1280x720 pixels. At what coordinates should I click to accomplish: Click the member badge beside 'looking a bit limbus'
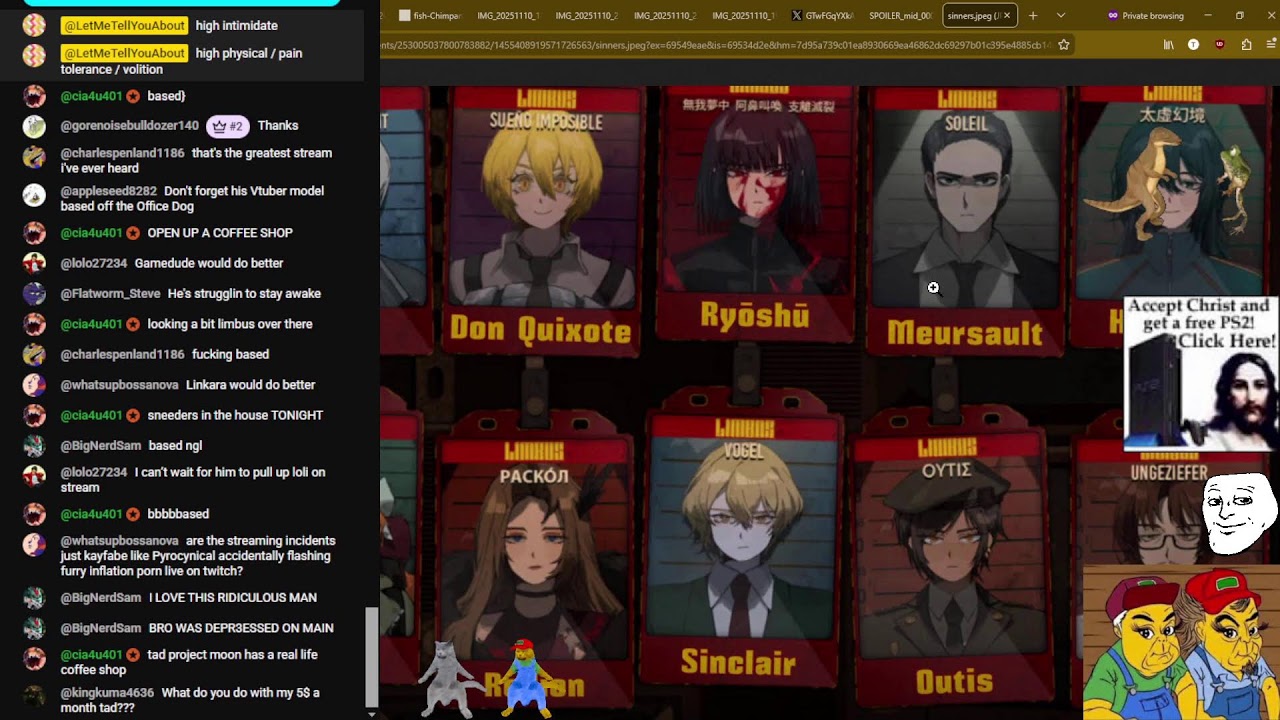[x=133, y=324]
